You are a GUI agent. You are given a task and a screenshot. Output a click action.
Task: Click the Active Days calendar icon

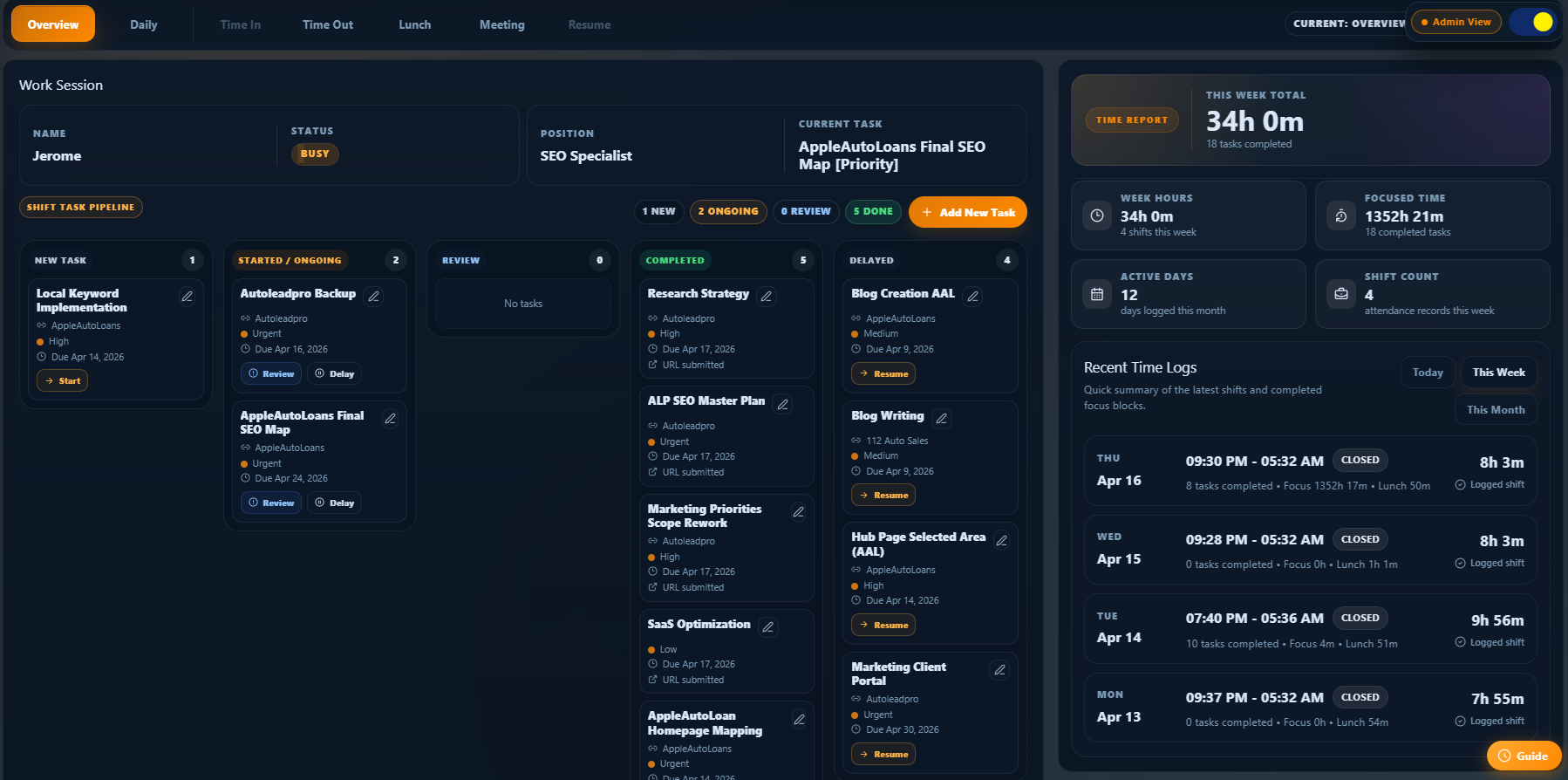[x=1097, y=294]
